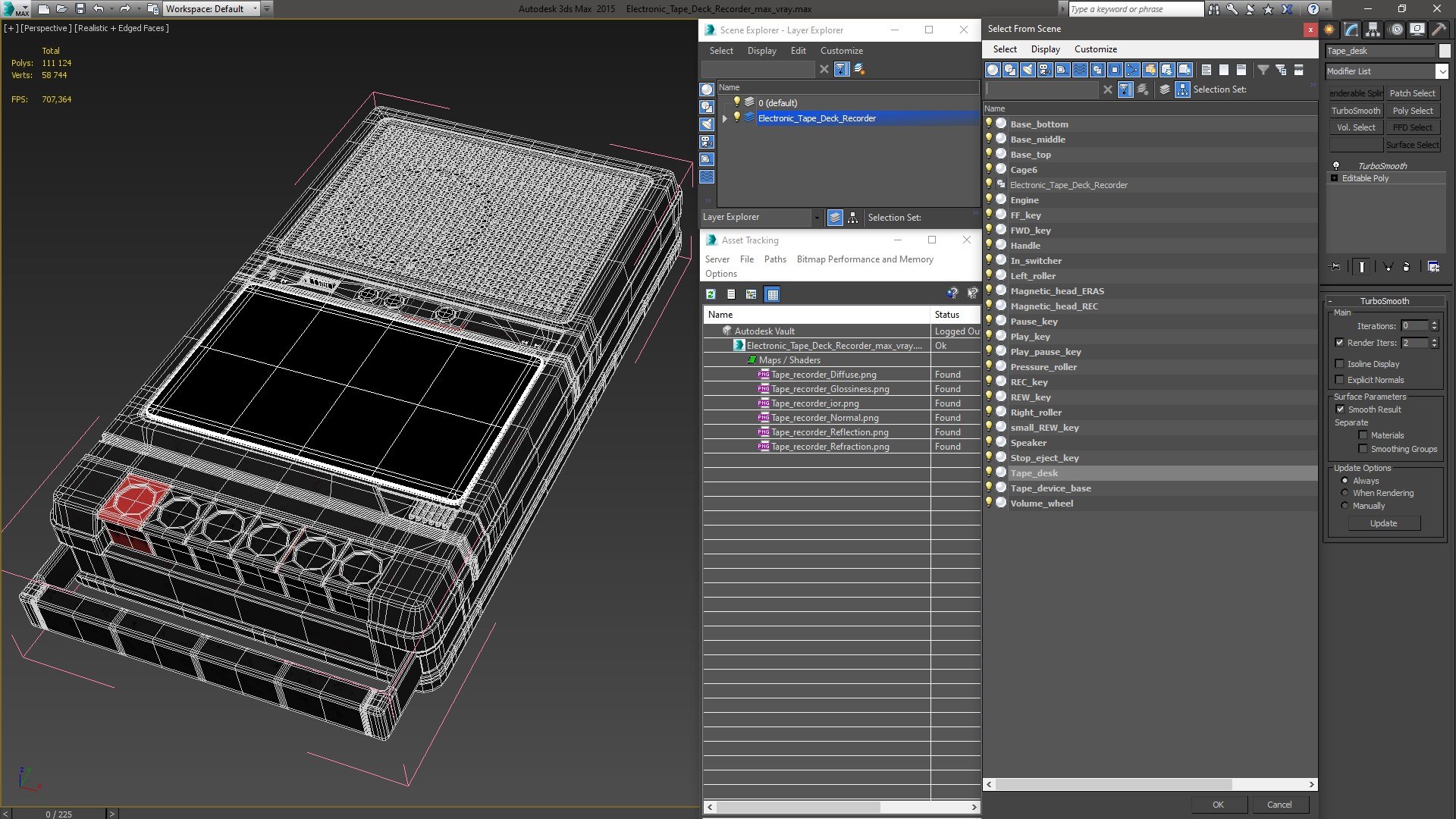Select When Rendering update option
Viewport: 1456px width, 819px height.
[x=1345, y=493]
